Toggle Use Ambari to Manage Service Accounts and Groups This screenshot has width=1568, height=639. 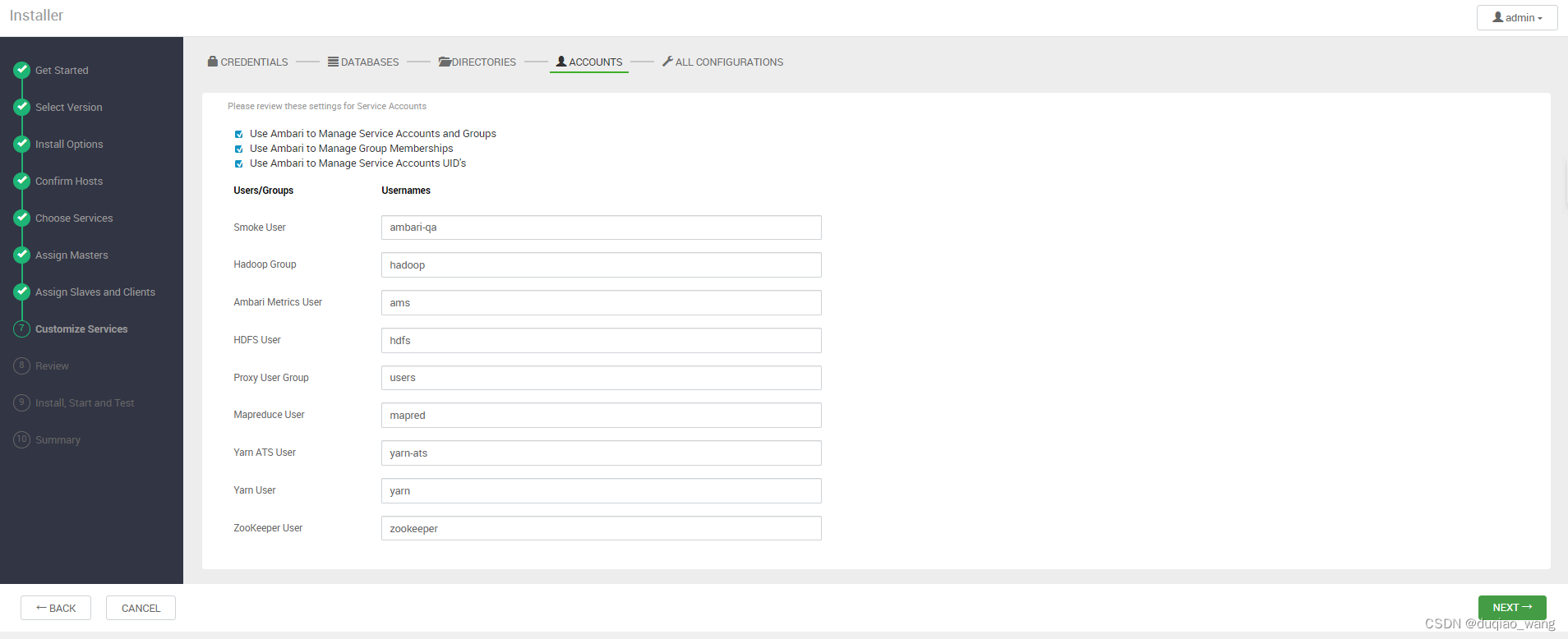[239, 134]
